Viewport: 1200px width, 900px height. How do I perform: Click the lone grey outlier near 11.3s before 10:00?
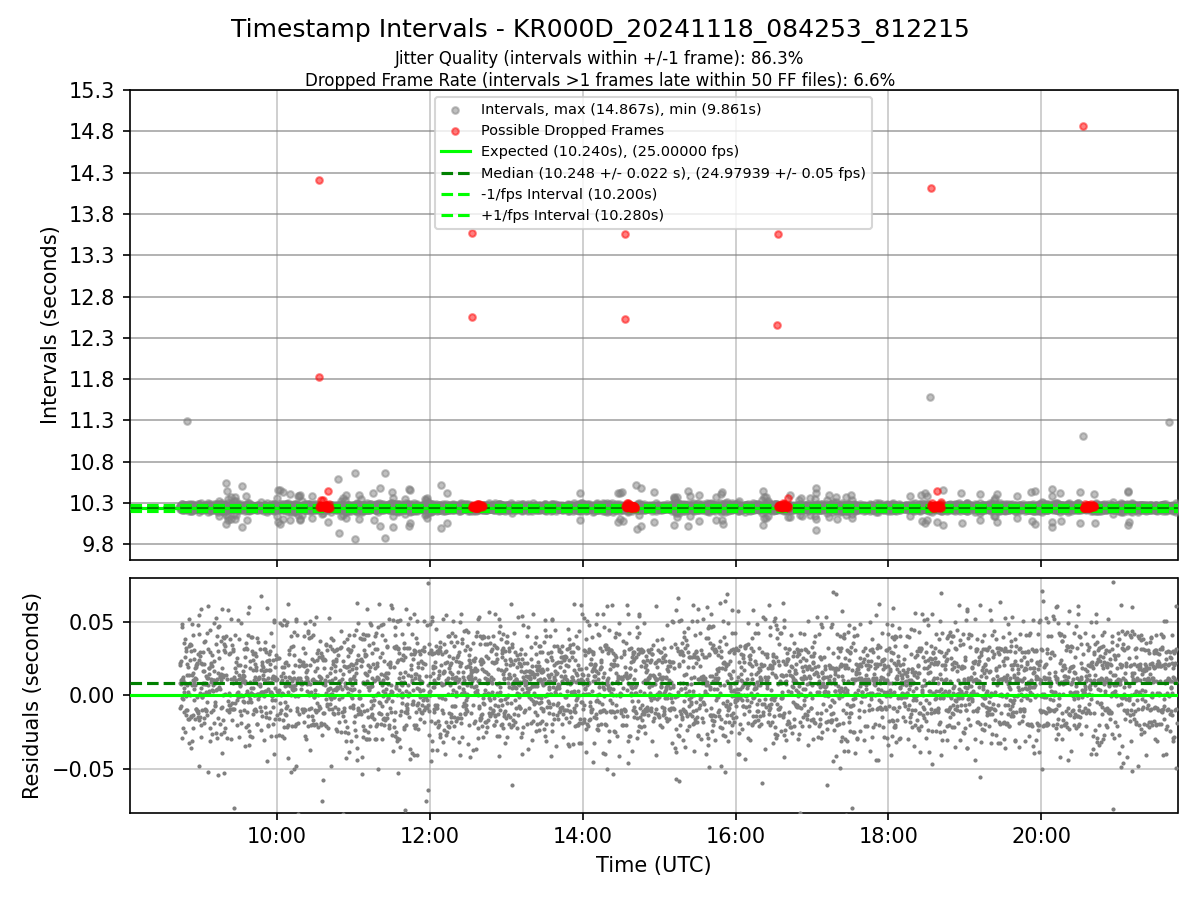(187, 421)
